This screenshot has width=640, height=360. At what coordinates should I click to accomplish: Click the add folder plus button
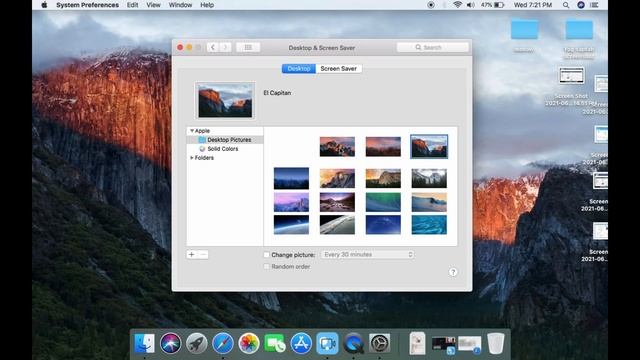pos(191,255)
